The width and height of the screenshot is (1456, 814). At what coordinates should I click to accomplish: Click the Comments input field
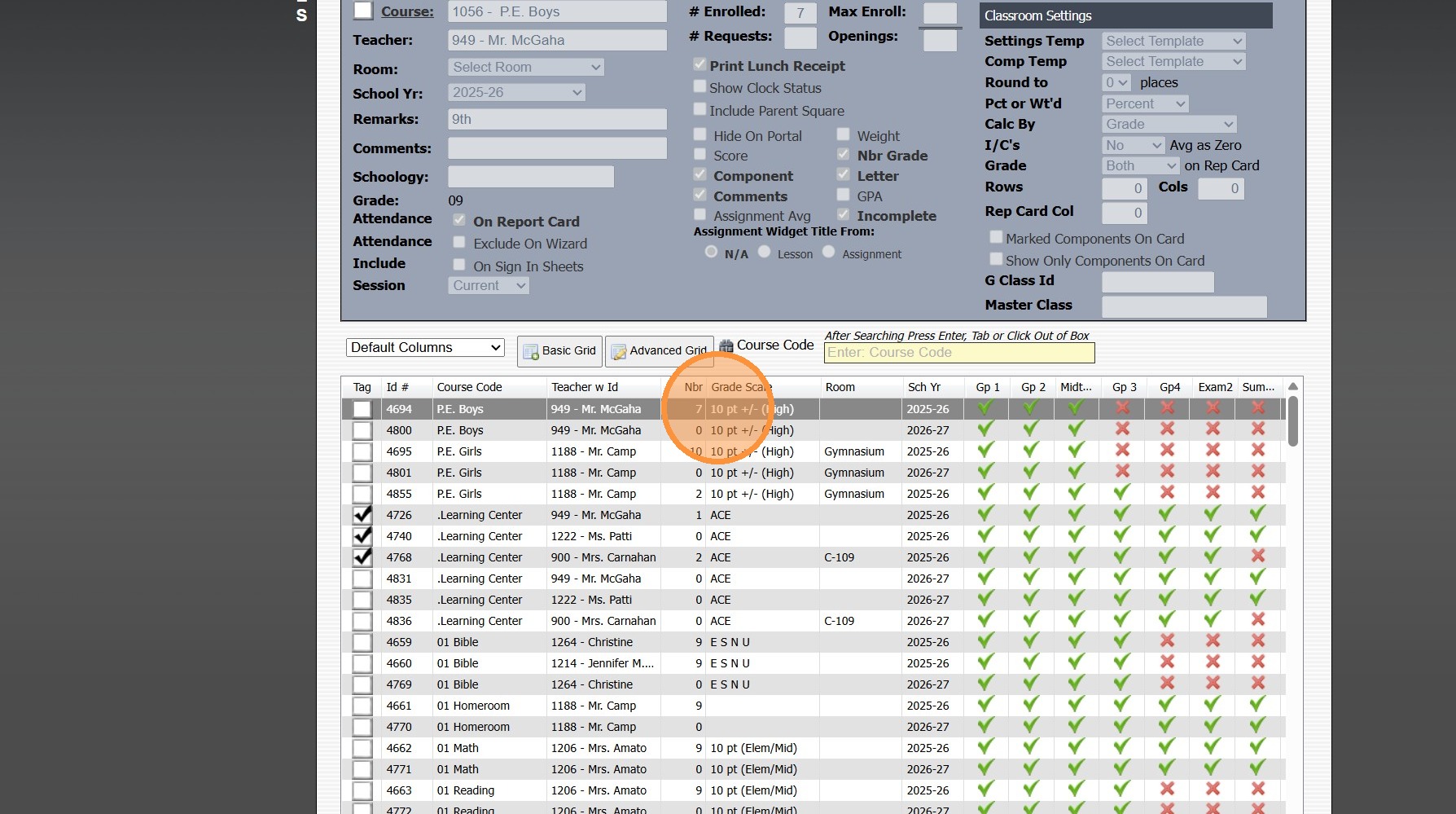tap(558, 148)
